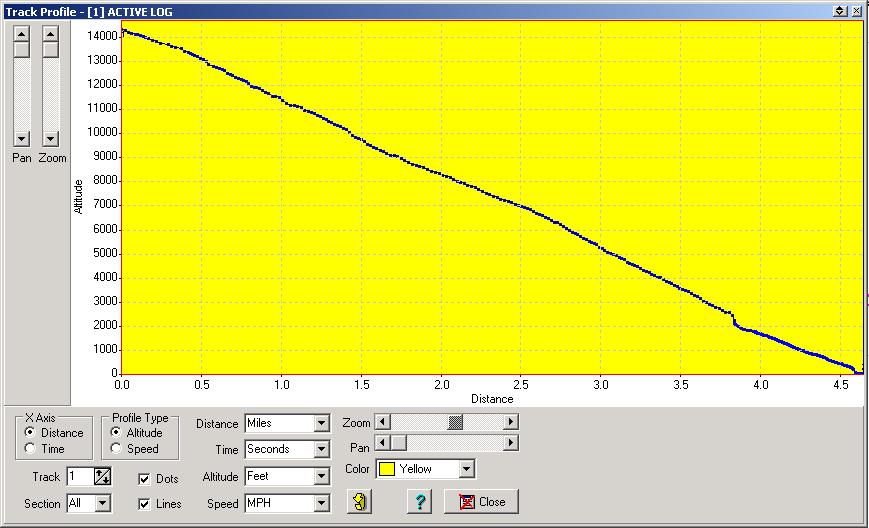Screen dimensions: 869x528
Task: Expand the Speed units dropdown showing MPH
Action: (x=321, y=504)
